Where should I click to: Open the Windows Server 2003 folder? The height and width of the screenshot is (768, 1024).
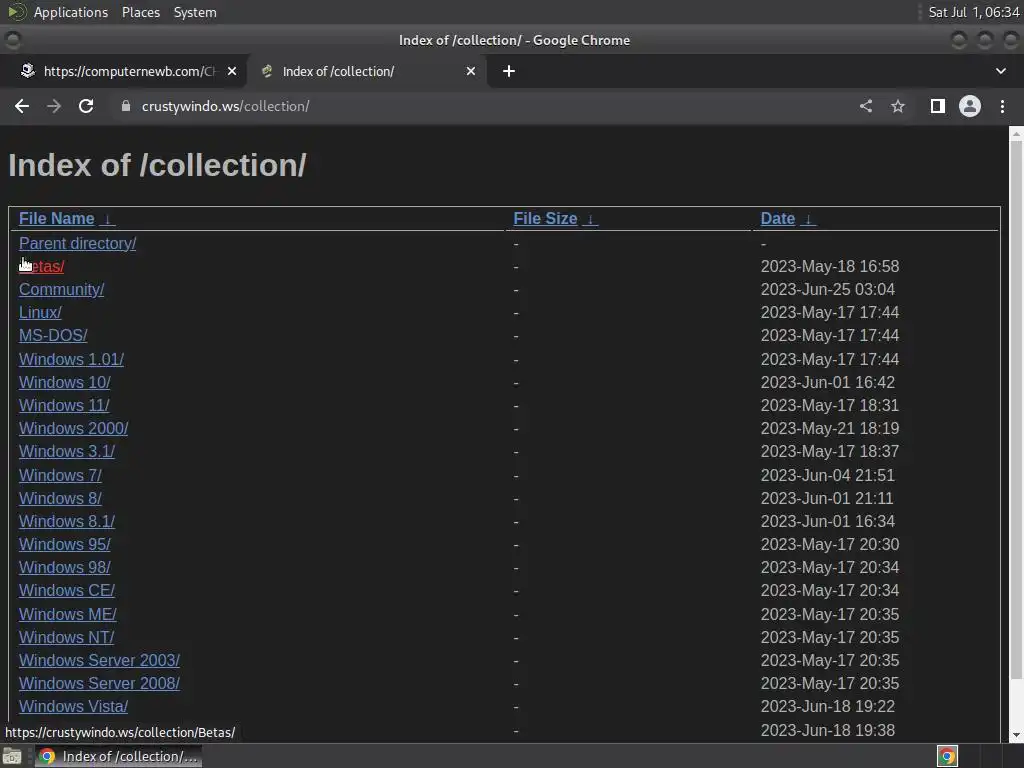pos(99,660)
